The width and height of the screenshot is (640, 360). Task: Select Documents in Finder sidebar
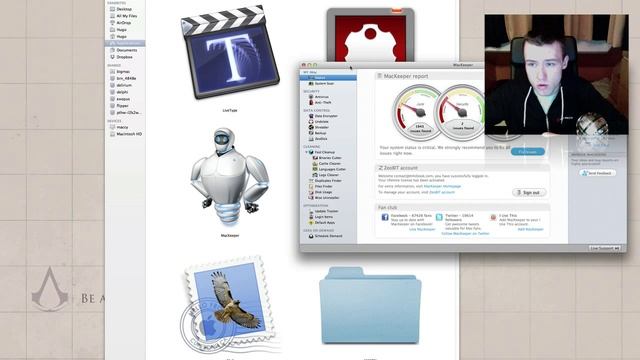(x=127, y=50)
